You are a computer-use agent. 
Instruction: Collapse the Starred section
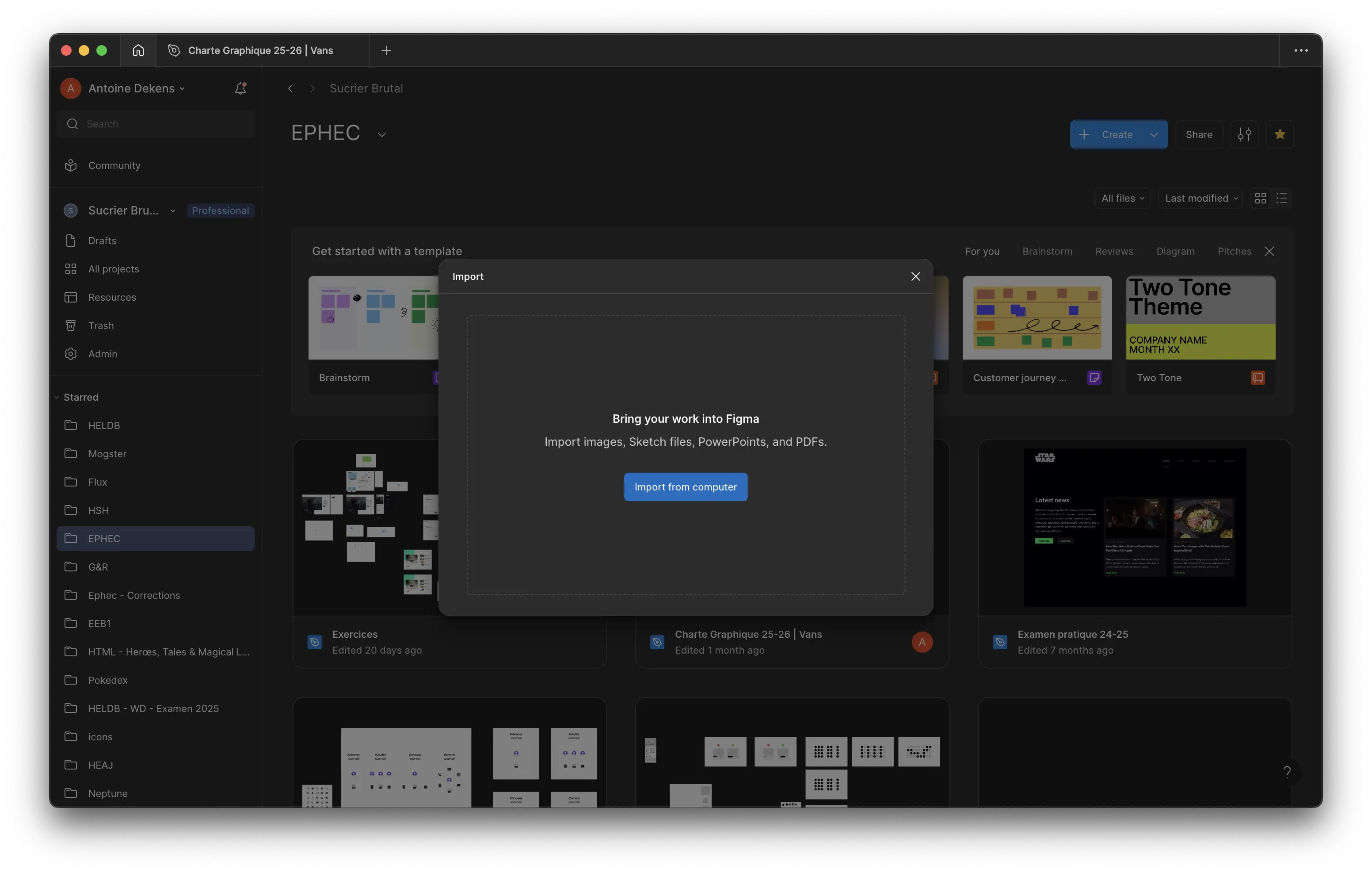pos(57,398)
